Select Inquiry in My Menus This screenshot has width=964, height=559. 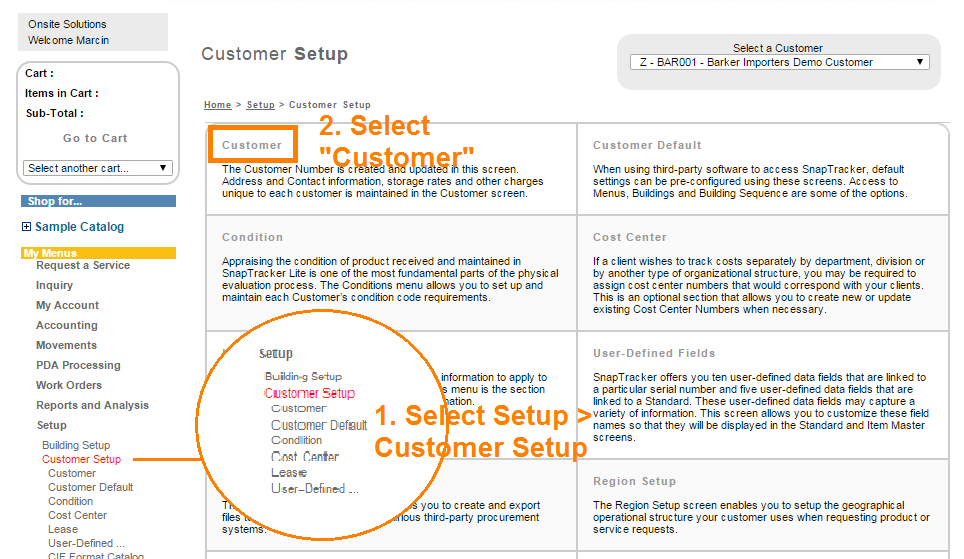pos(54,285)
